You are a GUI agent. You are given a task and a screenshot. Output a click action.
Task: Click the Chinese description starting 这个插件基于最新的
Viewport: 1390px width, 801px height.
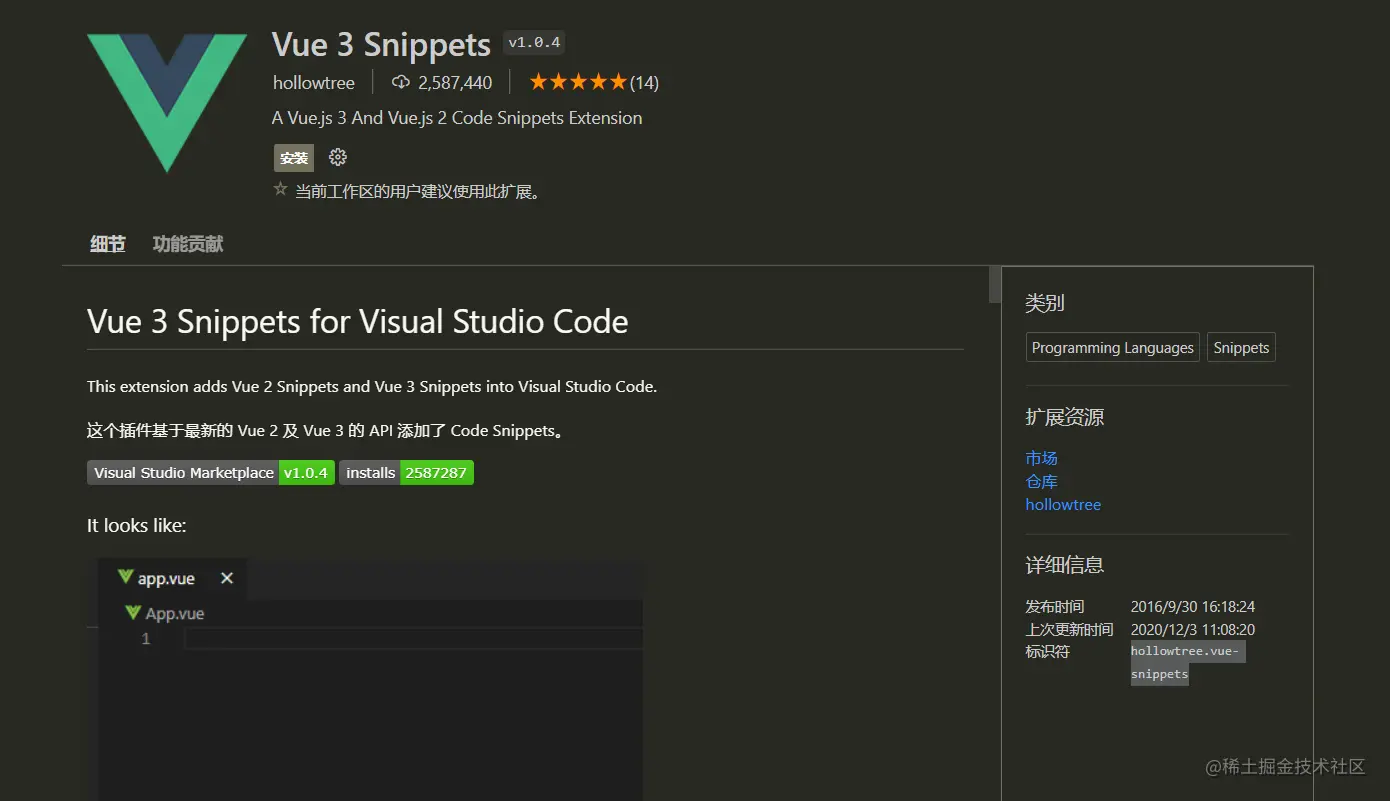(326, 431)
